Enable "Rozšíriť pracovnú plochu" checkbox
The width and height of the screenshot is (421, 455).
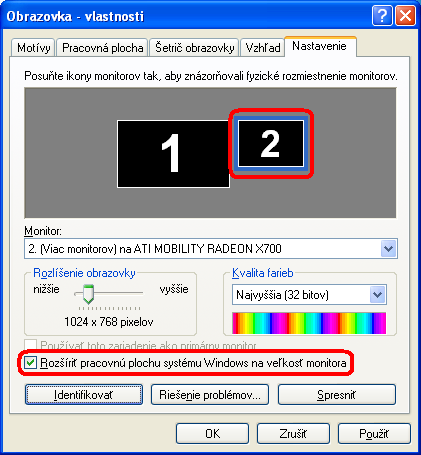[31, 363]
